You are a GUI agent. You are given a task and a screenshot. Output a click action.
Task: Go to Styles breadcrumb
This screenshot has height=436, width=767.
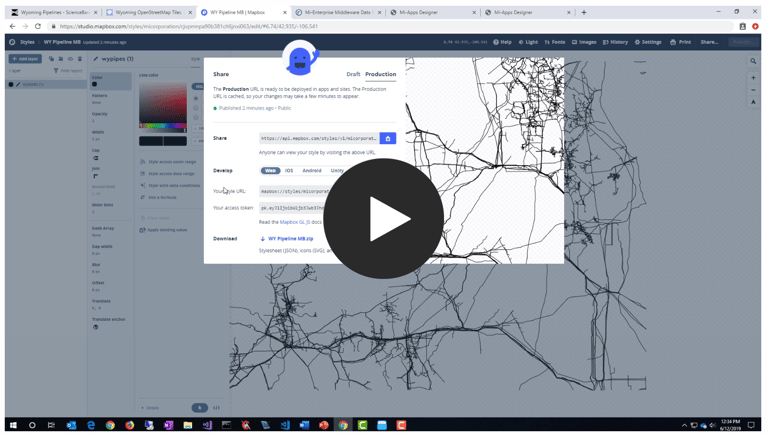click(x=27, y=42)
